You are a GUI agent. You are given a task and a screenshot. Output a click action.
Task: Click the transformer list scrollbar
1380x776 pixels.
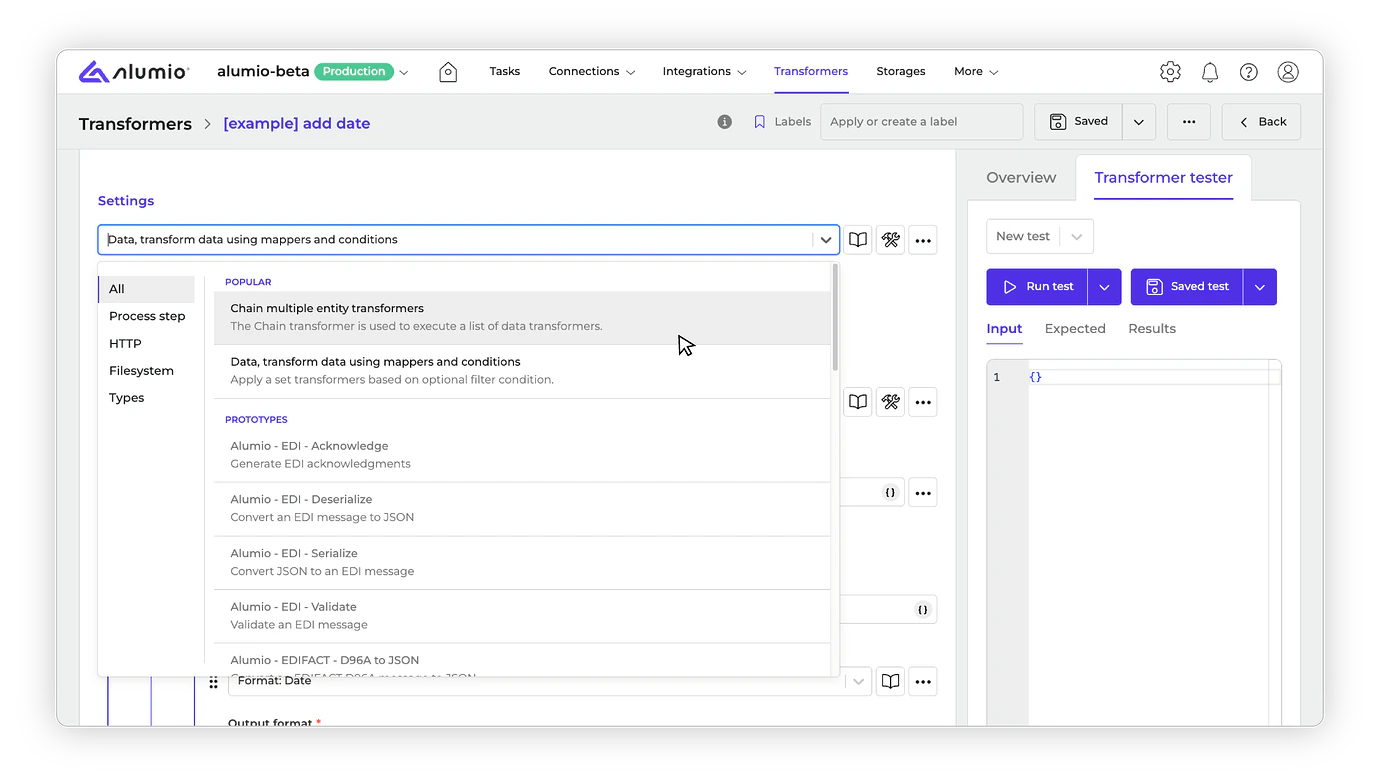point(835,318)
